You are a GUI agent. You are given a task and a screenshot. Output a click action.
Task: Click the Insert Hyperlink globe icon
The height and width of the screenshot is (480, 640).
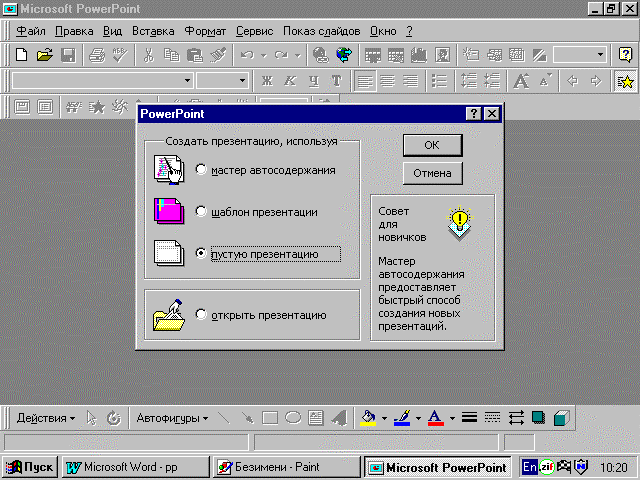click(321, 55)
